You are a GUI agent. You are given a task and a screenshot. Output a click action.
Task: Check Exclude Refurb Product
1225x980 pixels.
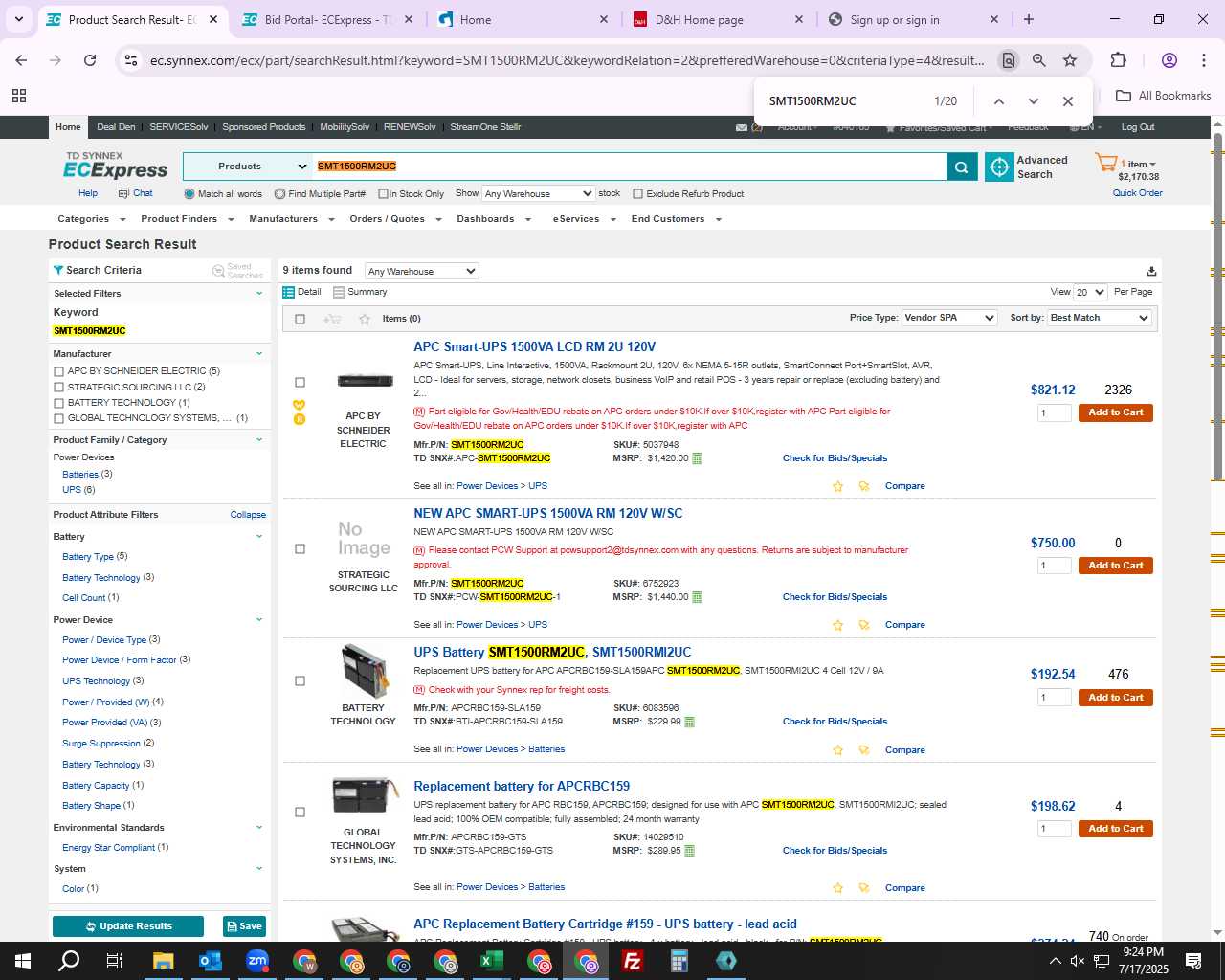point(638,194)
